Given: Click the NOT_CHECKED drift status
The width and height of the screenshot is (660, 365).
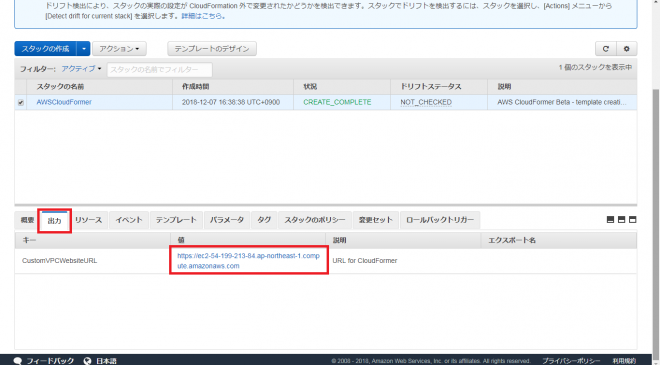Looking at the screenshot, I should 426,102.
